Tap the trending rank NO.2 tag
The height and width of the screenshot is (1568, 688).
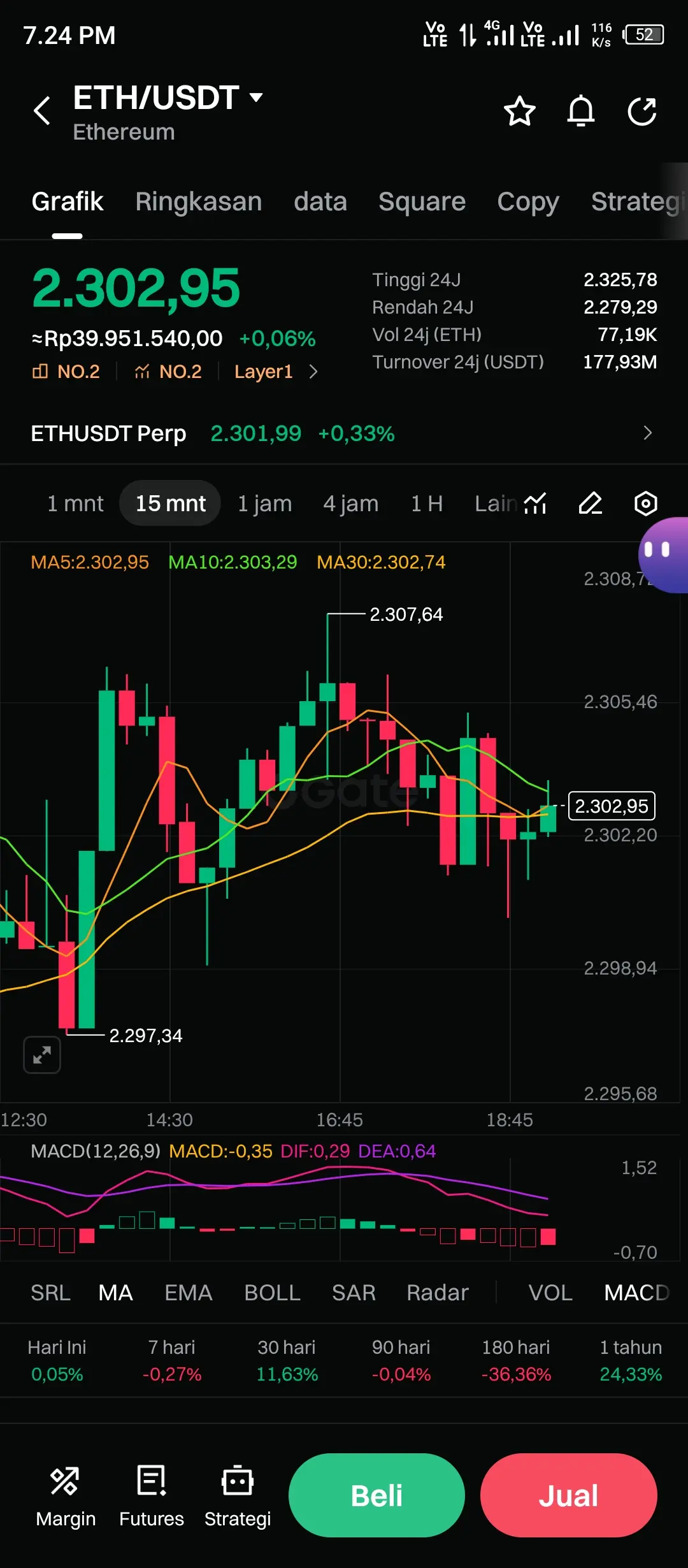click(x=168, y=372)
